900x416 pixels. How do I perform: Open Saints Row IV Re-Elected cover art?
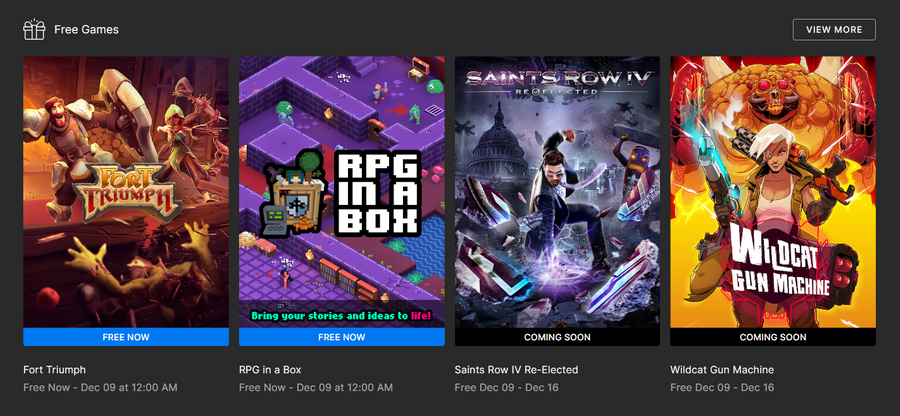[x=557, y=192]
